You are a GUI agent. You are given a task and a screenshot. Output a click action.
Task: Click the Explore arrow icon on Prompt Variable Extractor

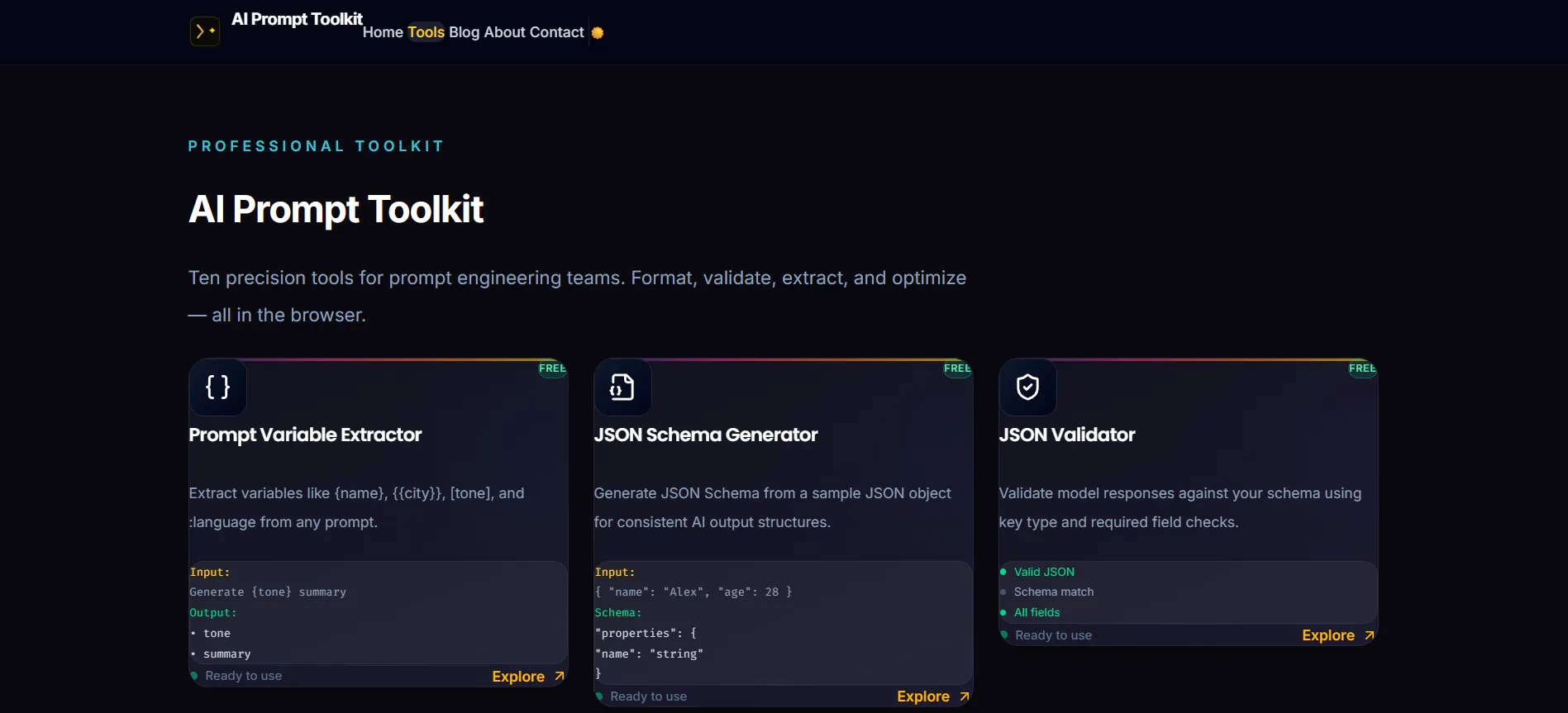tap(560, 676)
